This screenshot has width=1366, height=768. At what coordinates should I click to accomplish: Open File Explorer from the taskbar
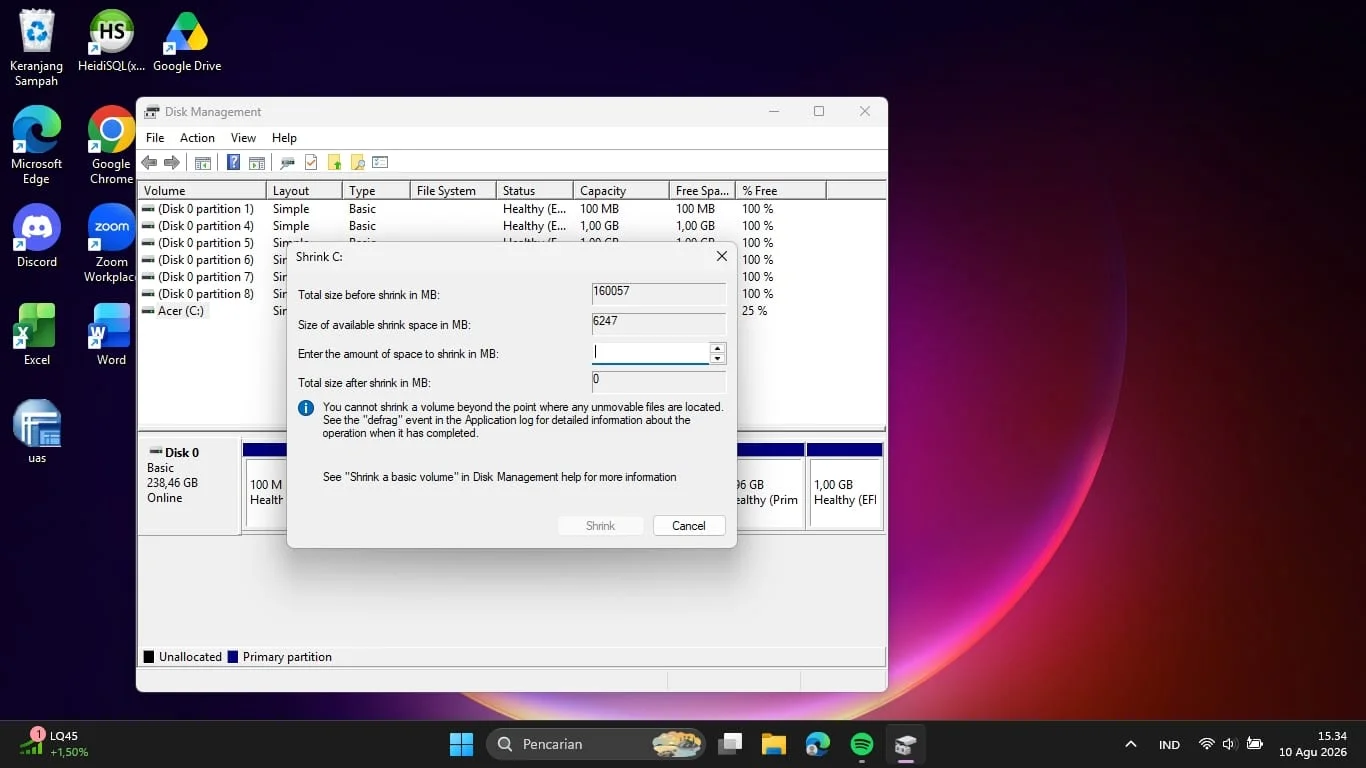pos(774,744)
